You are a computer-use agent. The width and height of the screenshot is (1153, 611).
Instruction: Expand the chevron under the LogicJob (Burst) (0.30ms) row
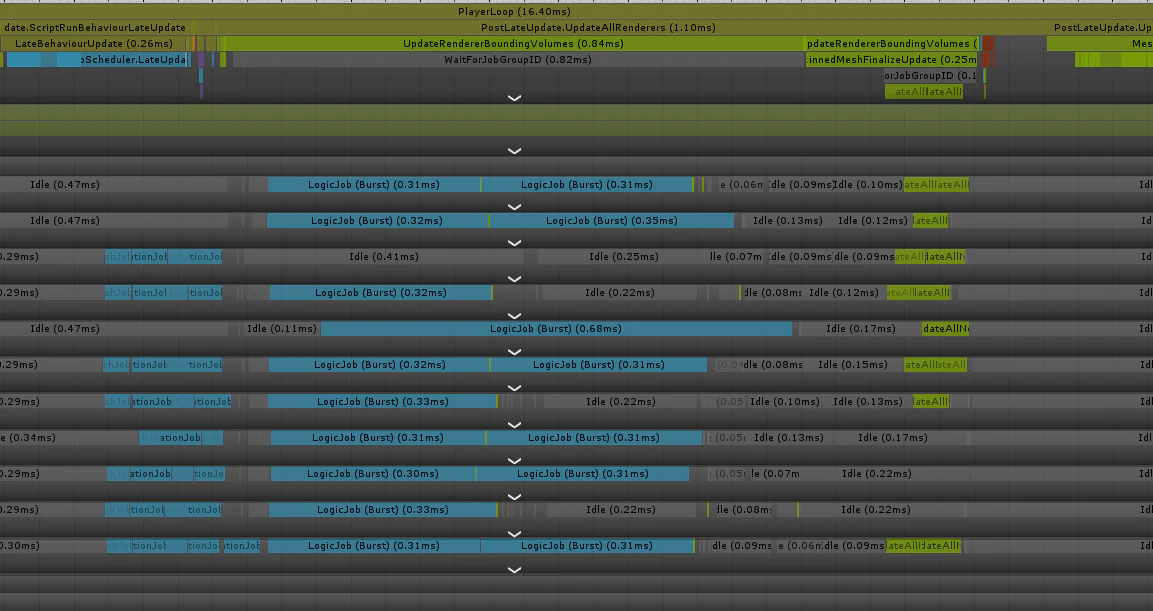(x=515, y=496)
